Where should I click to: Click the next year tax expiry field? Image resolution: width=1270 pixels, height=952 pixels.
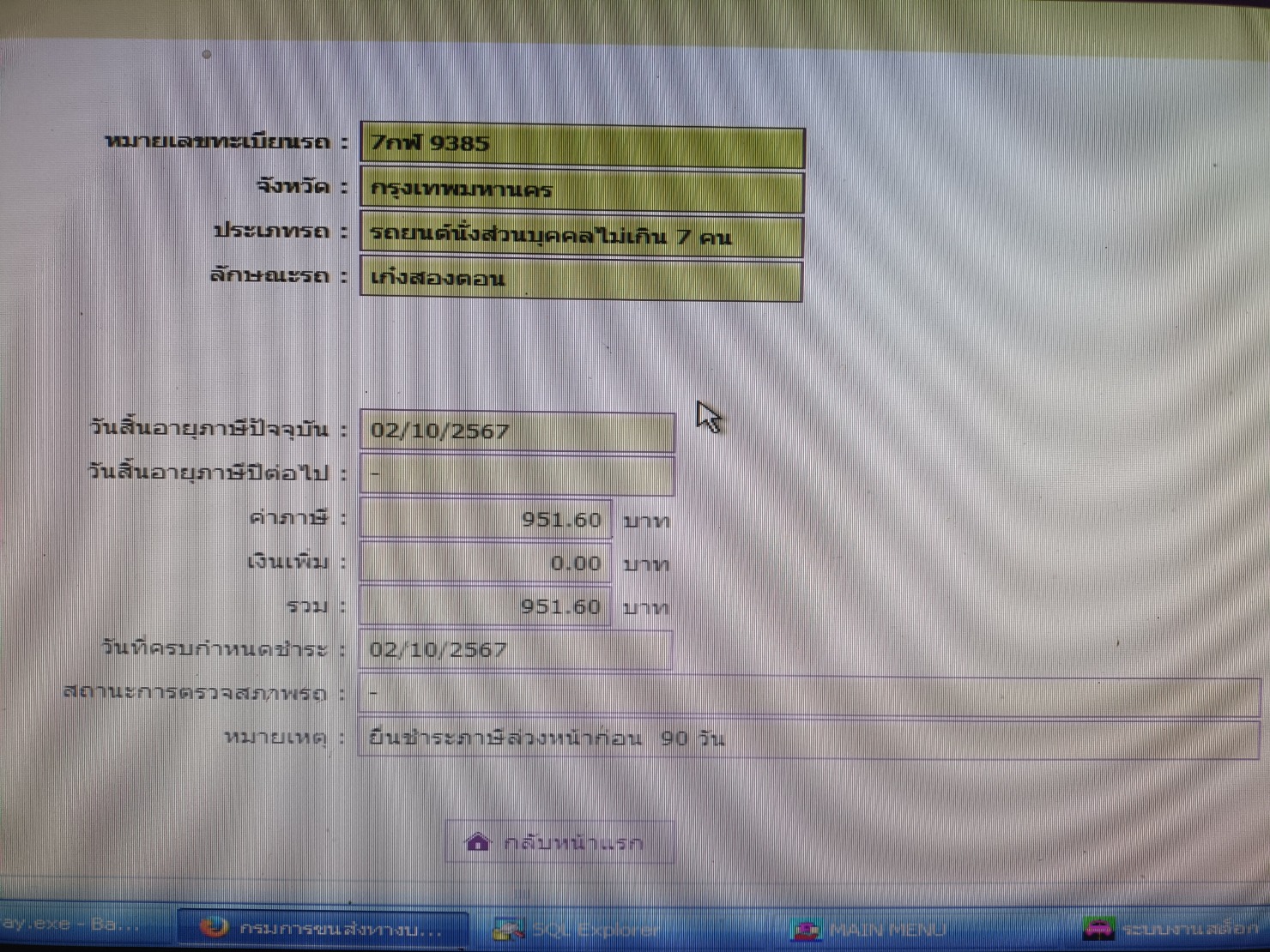point(517,476)
